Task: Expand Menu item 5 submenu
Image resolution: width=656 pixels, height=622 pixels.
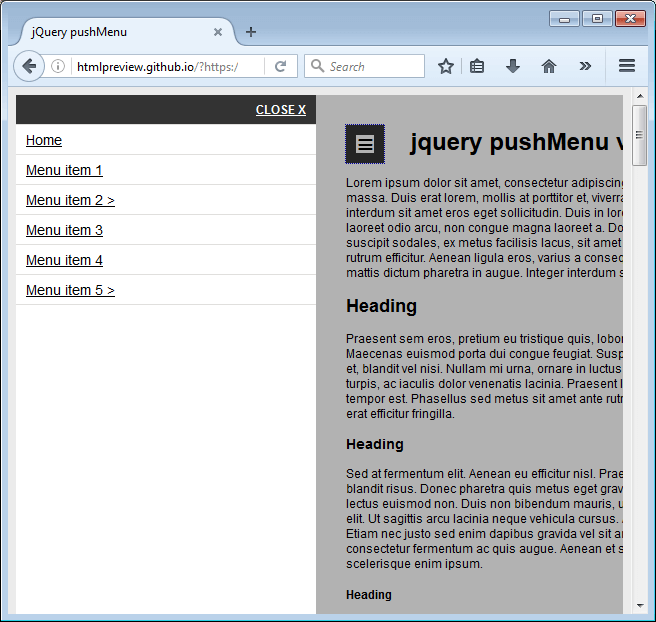Action: coord(70,290)
